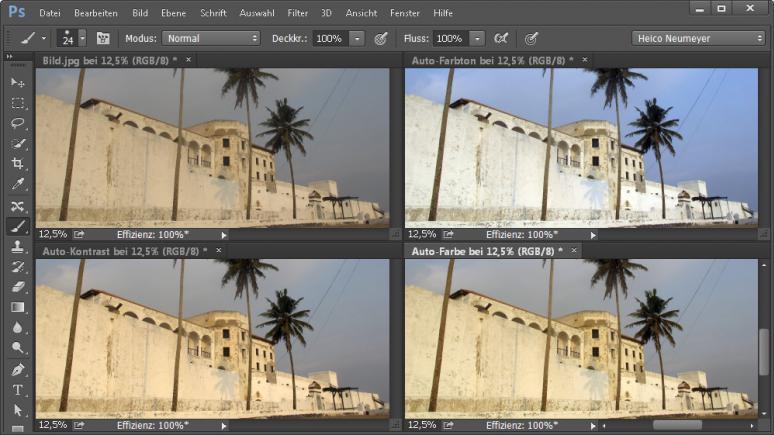Select the Type tool
The image size is (774, 435).
pos(17,389)
